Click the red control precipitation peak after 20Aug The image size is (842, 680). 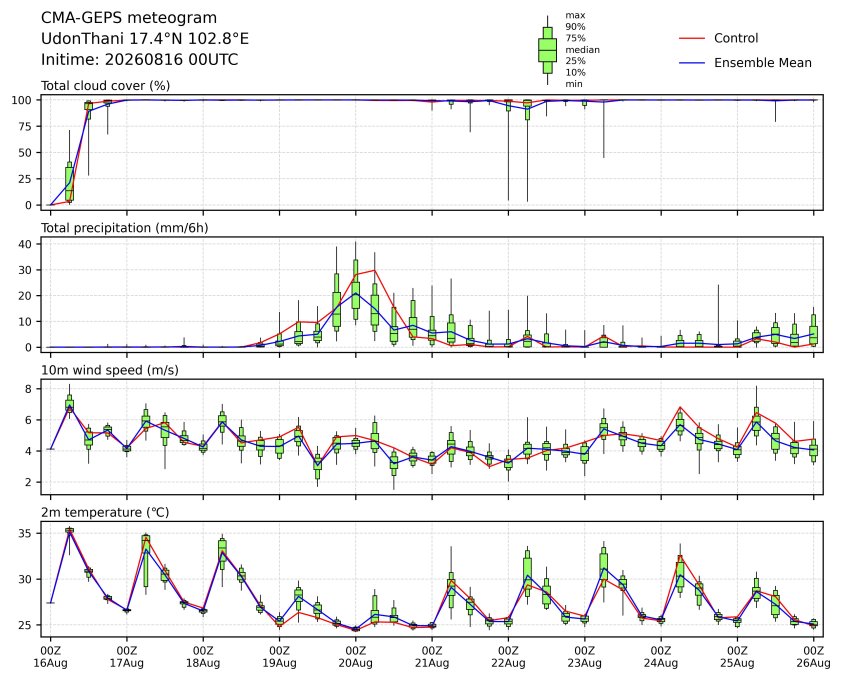point(374,270)
